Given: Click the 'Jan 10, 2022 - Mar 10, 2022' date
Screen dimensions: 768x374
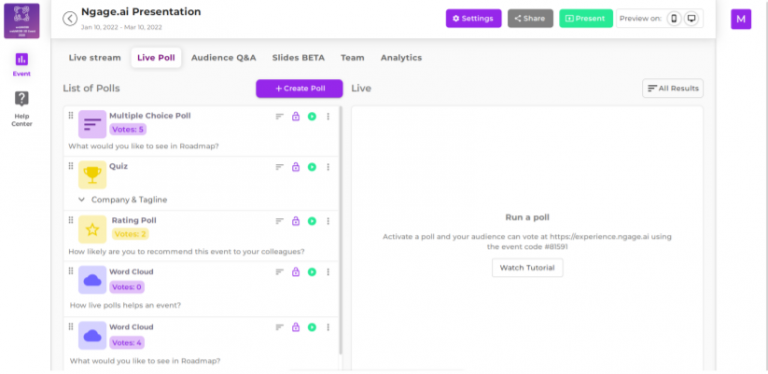Looking at the screenshot, I should point(121,27).
